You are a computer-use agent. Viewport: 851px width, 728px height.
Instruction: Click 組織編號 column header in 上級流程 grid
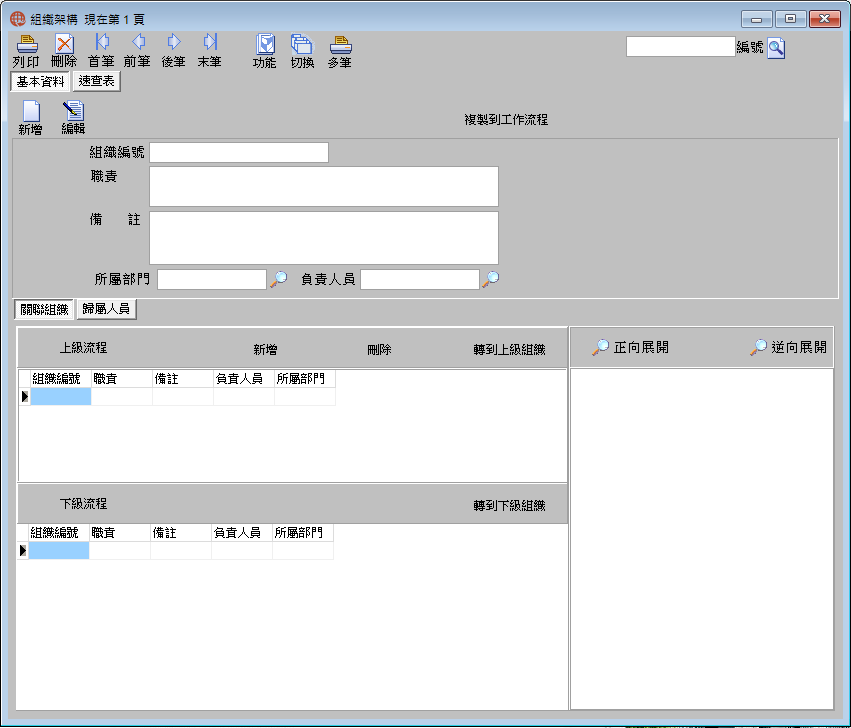(60, 378)
